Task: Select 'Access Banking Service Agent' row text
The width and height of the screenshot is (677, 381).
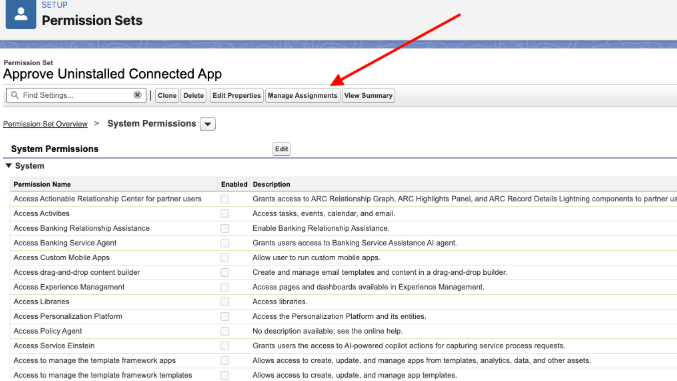Action: pyautogui.click(x=65, y=243)
